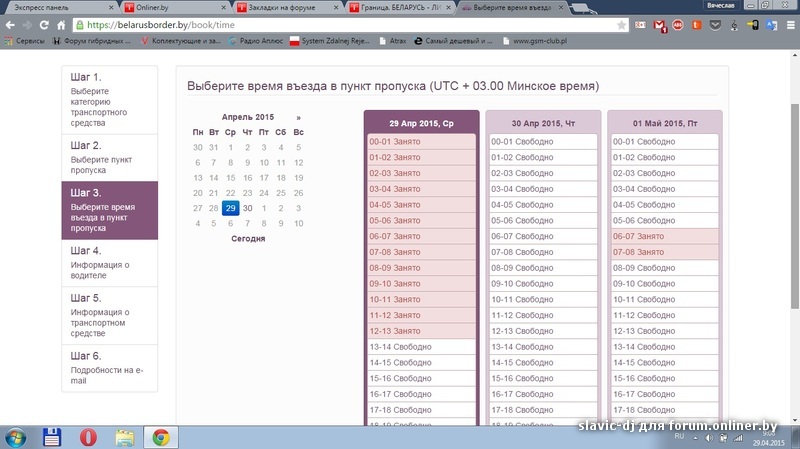The height and width of the screenshot is (449, 800).
Task: Switch to the Onliner.by tab
Action: coord(173,8)
